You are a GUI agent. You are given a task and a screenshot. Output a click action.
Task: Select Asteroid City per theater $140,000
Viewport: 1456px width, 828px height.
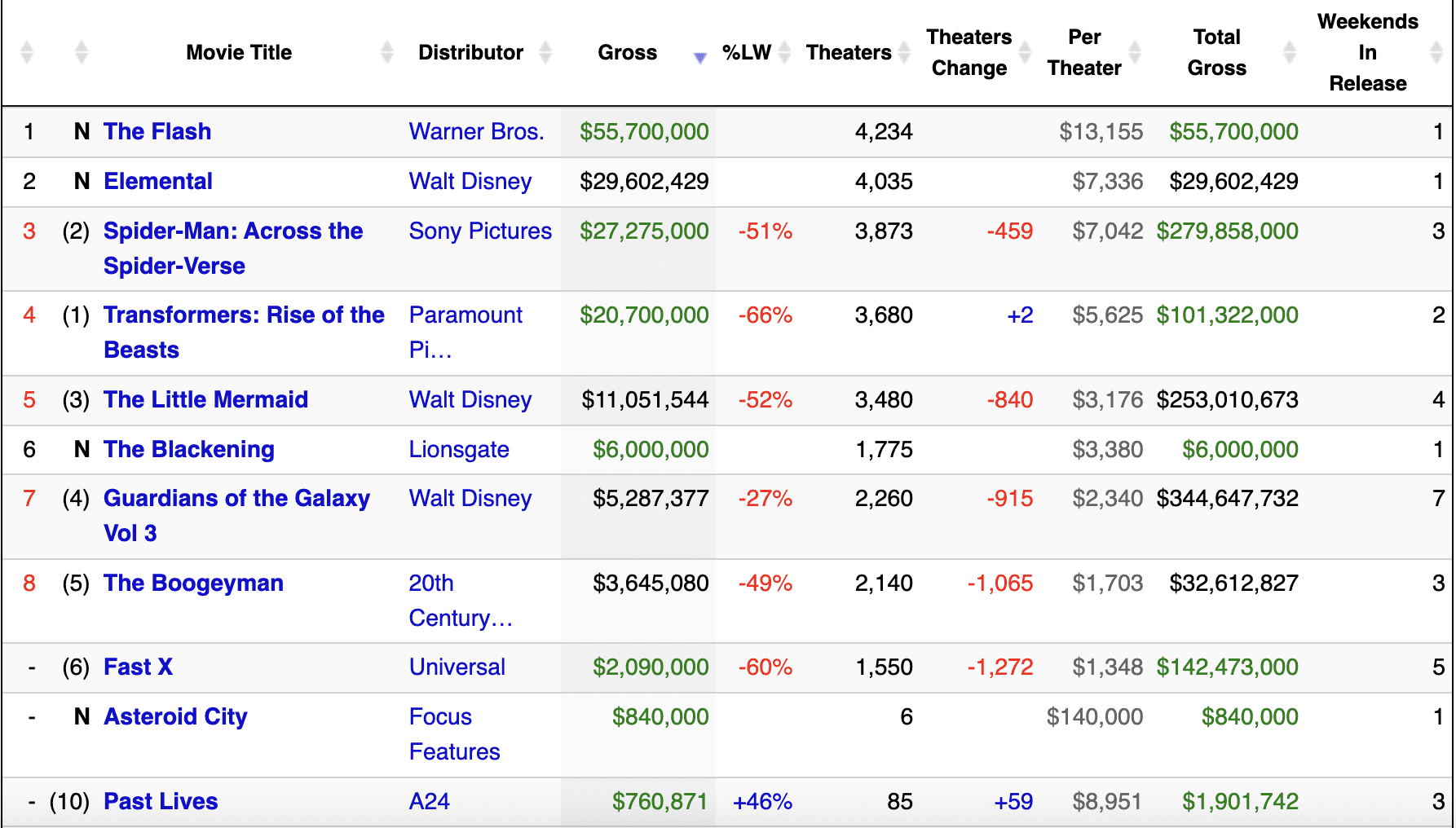pyautogui.click(x=1095, y=716)
